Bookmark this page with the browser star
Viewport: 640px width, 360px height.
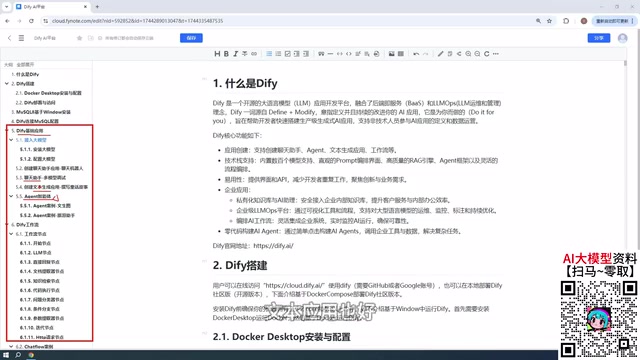[x=549, y=21]
